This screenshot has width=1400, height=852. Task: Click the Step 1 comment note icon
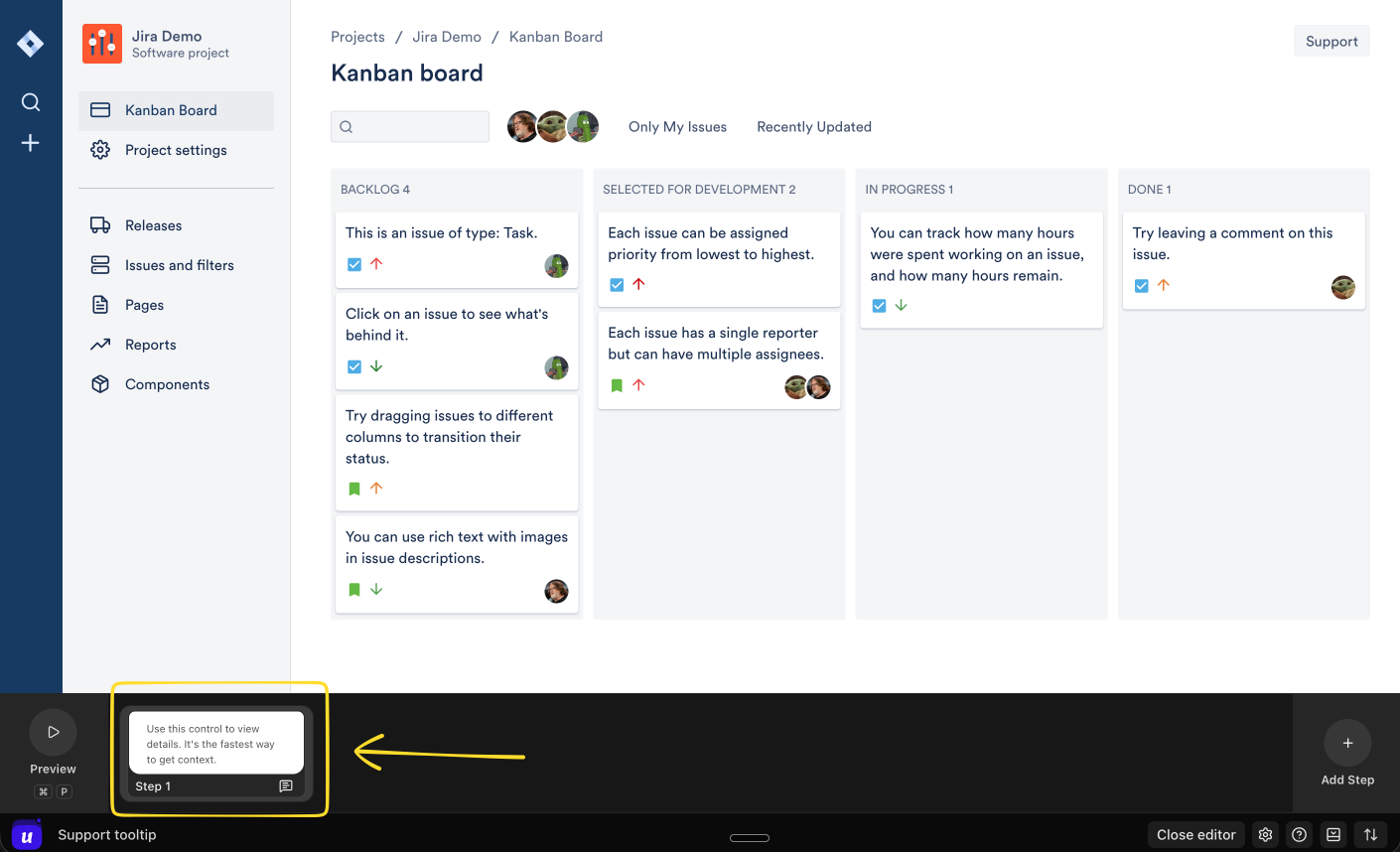[x=286, y=786]
